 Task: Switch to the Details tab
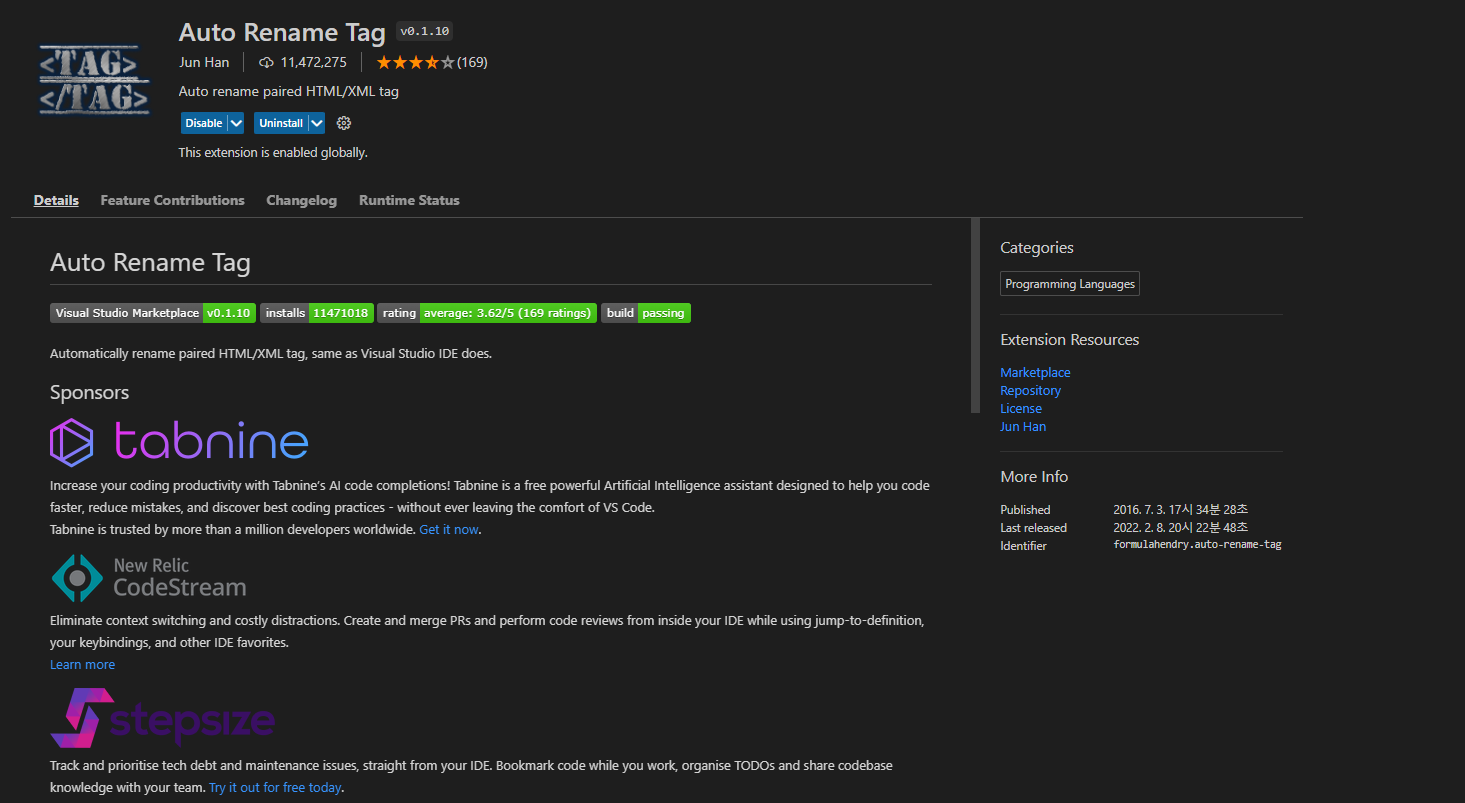[56, 200]
